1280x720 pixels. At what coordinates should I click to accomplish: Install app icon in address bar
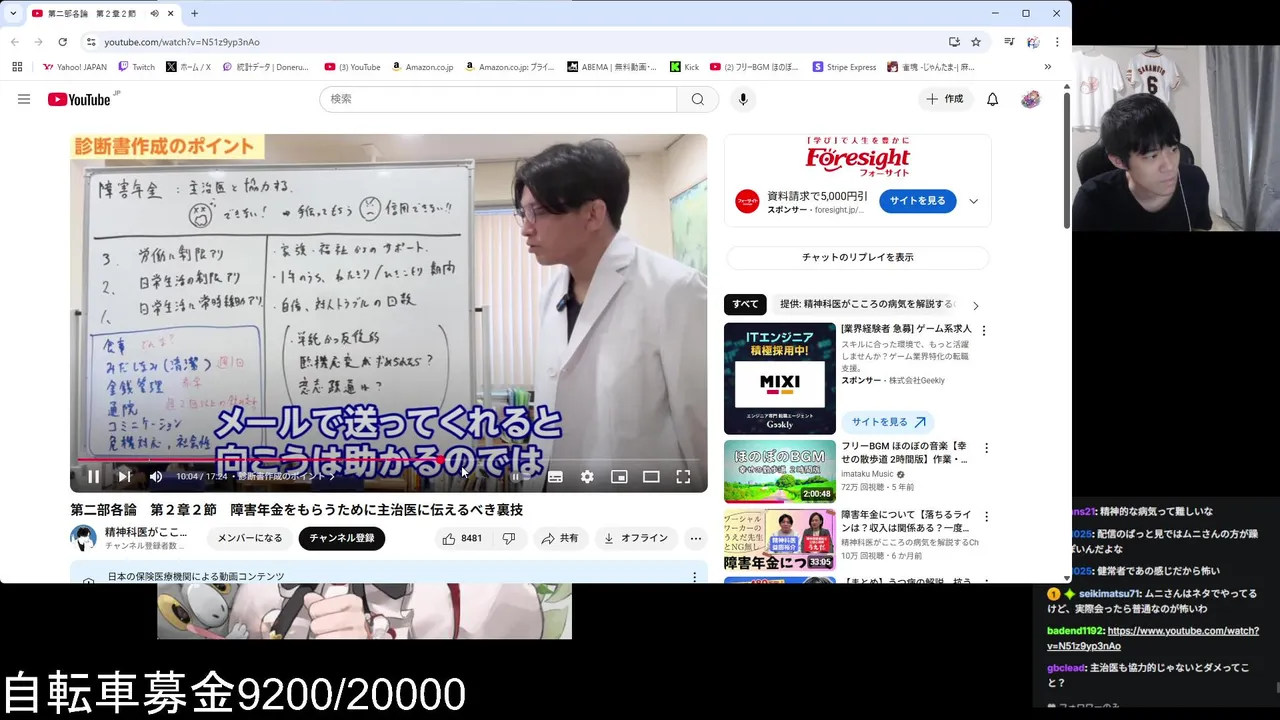954,42
